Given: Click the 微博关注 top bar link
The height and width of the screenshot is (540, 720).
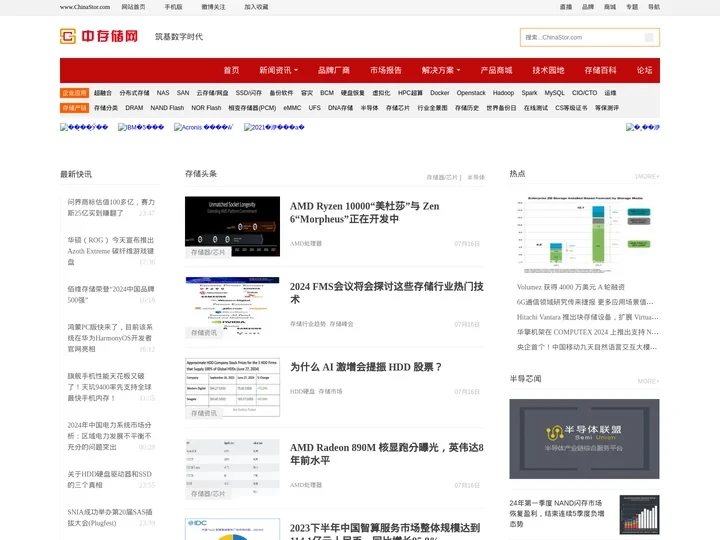Looking at the screenshot, I should click(x=213, y=7).
